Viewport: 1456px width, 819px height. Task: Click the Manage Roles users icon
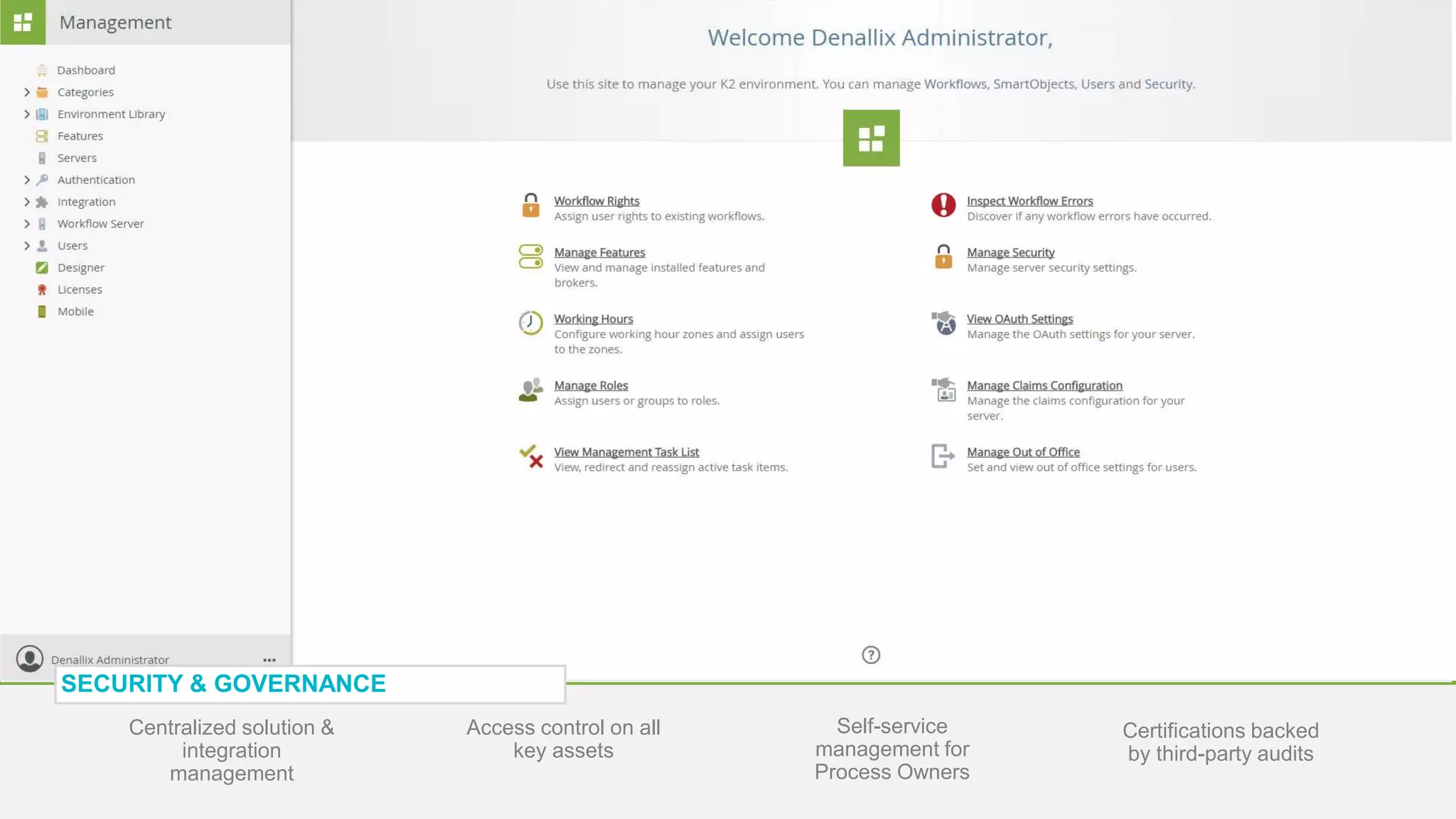point(530,390)
